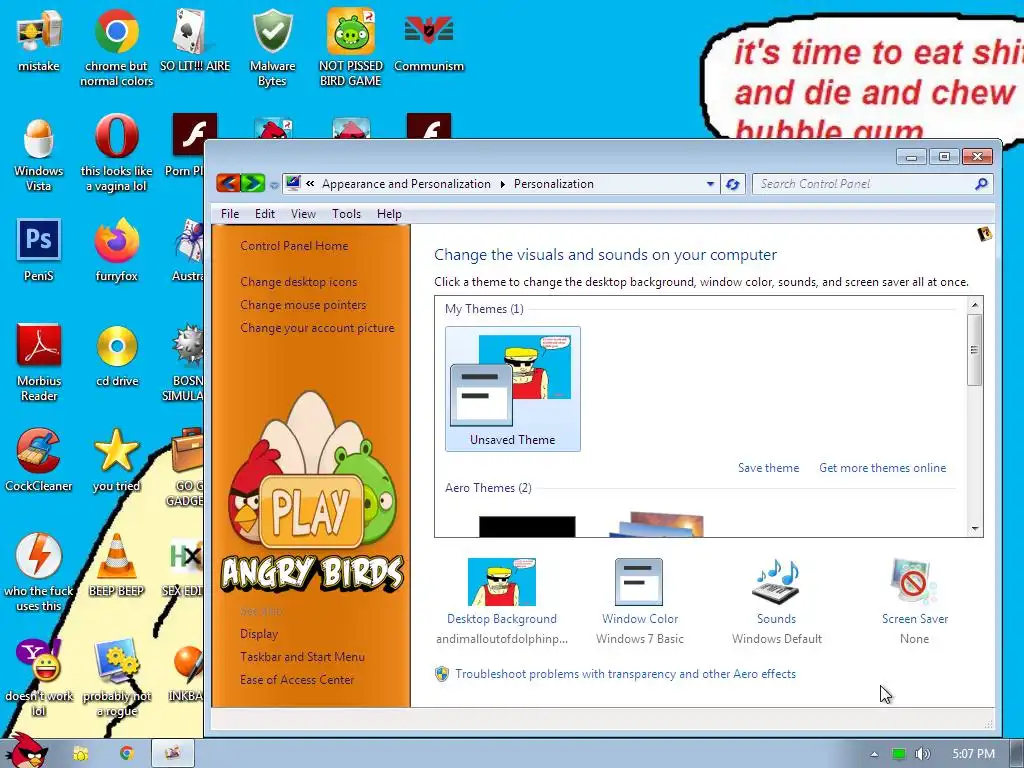Open the 'probably not a rogue' icon
1024x768 pixels.
pyautogui.click(x=116, y=677)
